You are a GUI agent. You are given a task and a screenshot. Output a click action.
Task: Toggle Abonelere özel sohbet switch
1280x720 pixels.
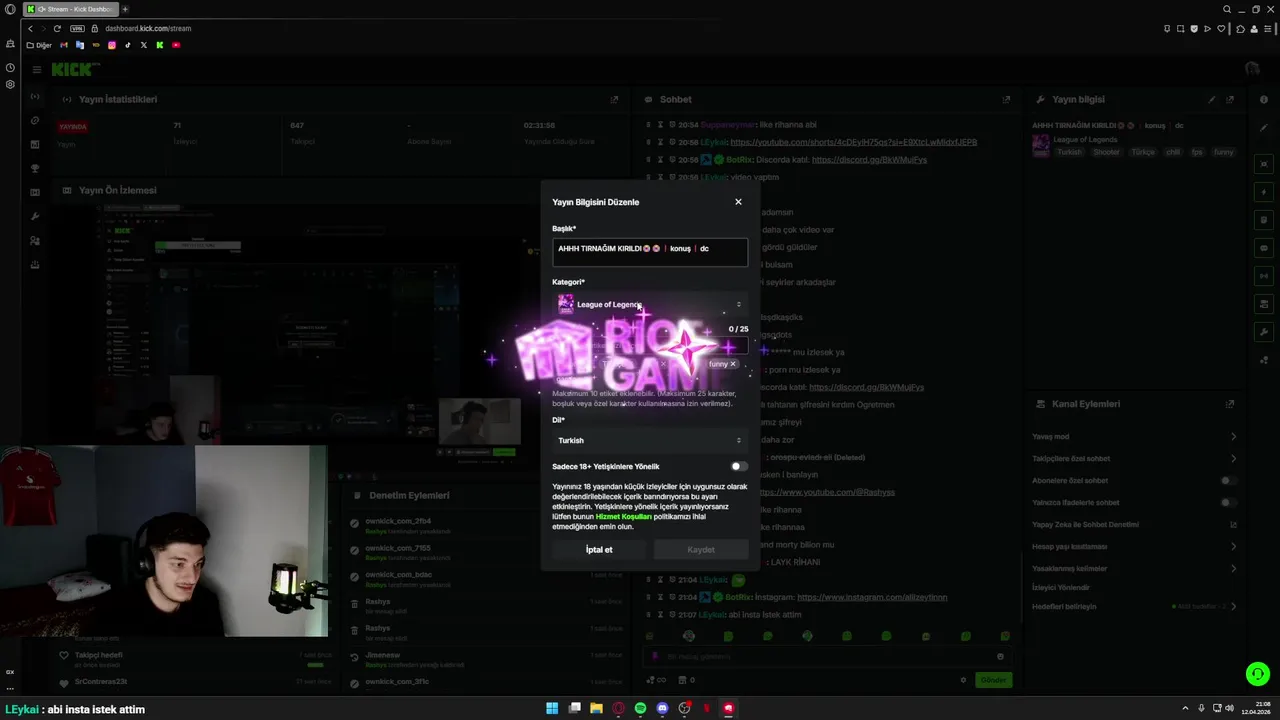(x=1229, y=481)
